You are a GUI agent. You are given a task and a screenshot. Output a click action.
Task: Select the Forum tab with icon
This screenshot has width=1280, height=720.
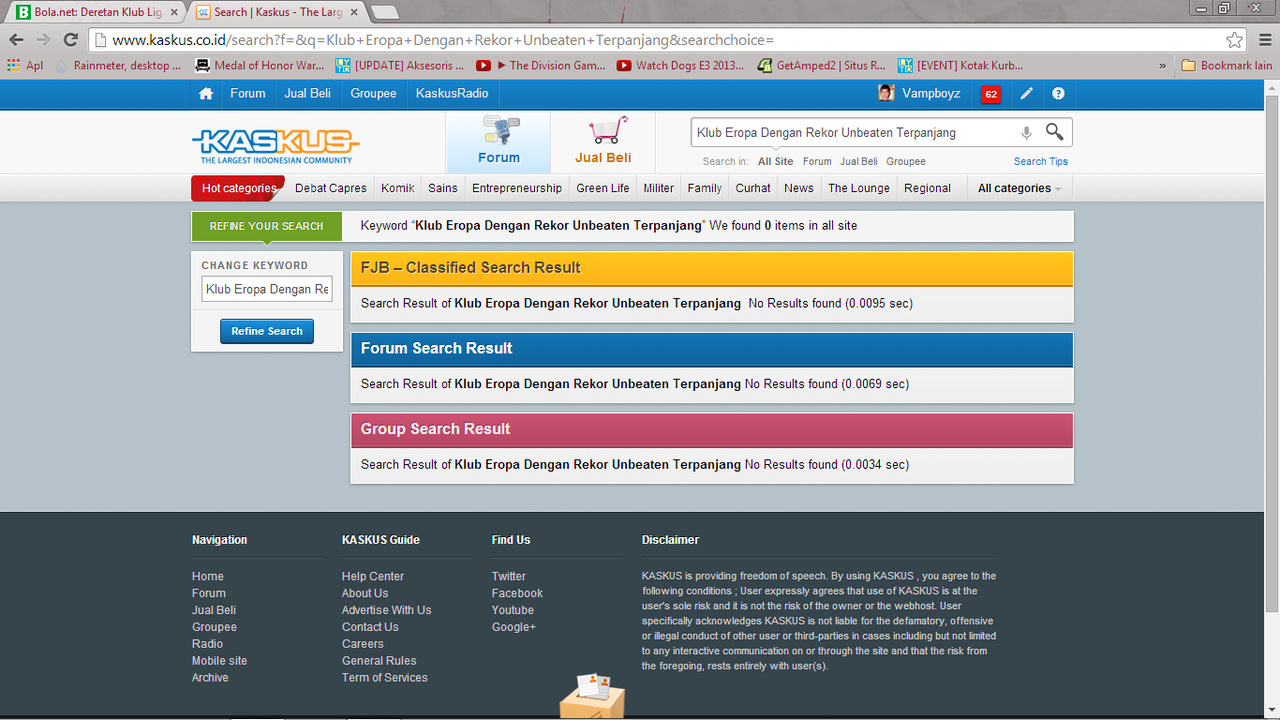point(498,142)
